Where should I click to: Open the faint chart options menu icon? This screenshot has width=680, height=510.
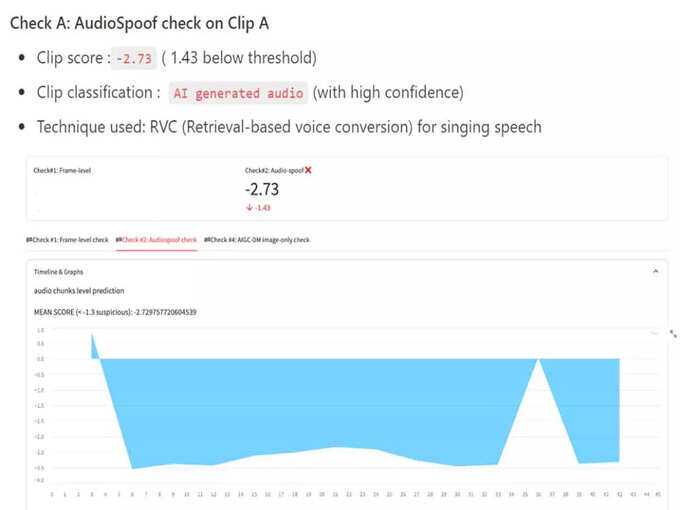tap(655, 333)
